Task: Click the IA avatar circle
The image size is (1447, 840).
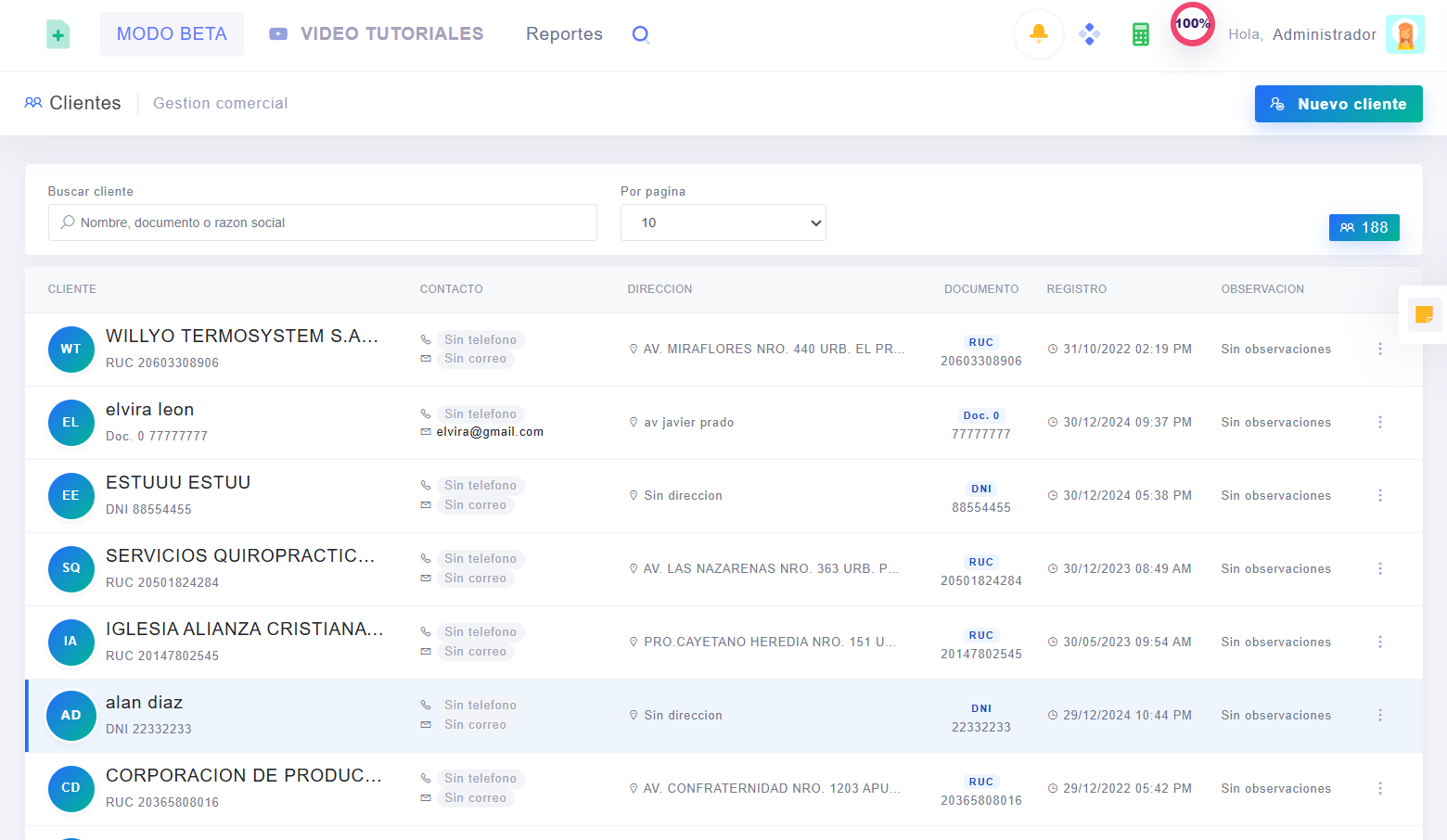Action: click(x=71, y=642)
